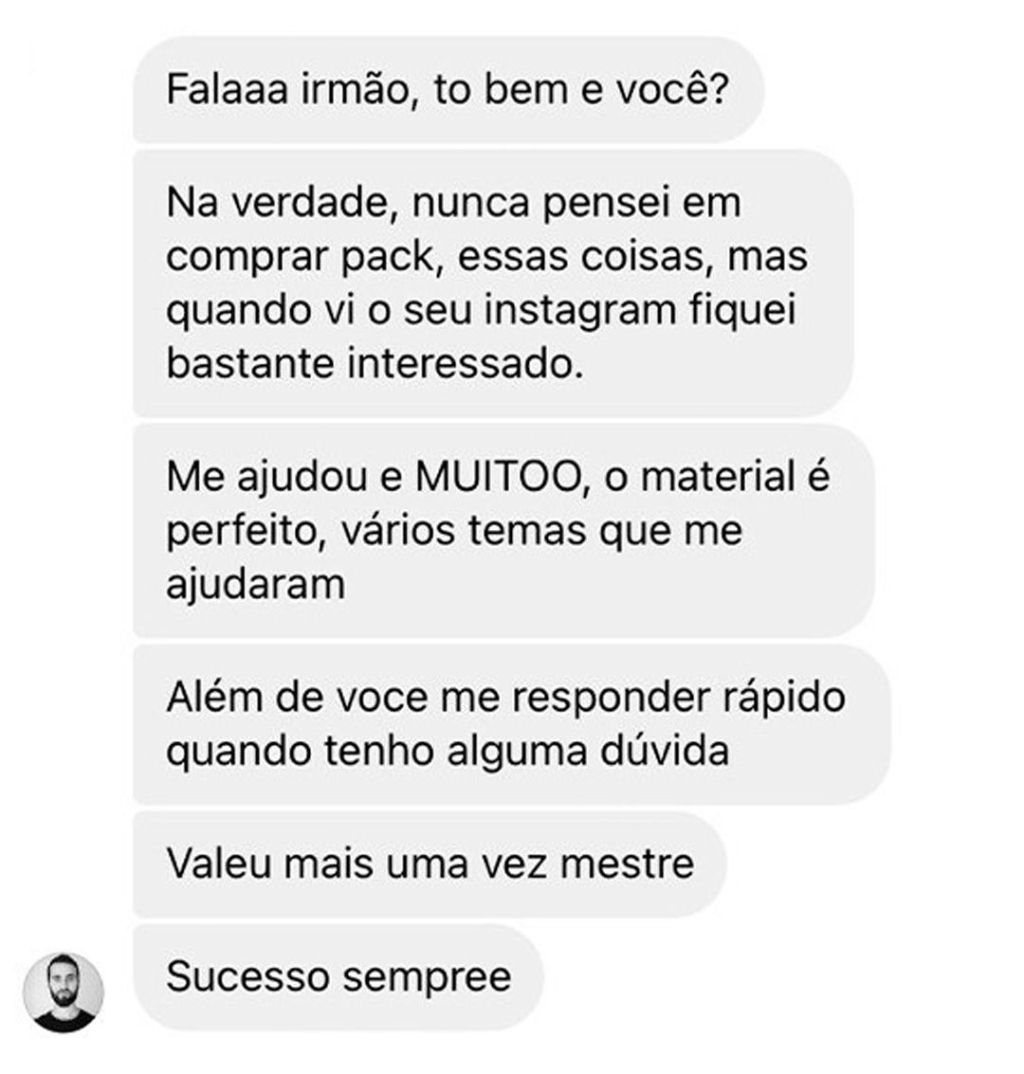Select the "Valeu mais uma vez mestre" bubble
Screen dimensions: 1024x1074
(429, 864)
